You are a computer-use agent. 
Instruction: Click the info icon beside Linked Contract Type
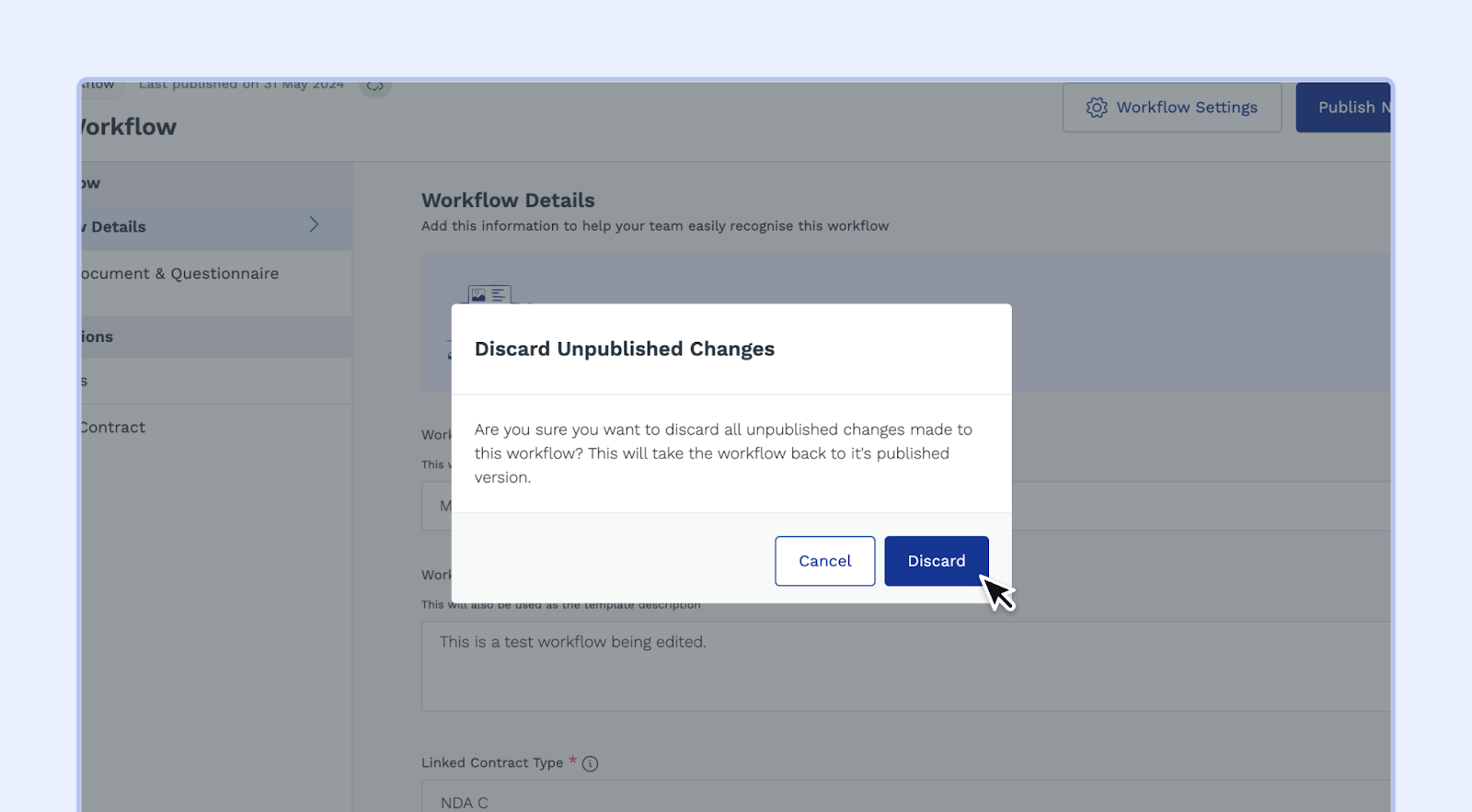pos(591,763)
